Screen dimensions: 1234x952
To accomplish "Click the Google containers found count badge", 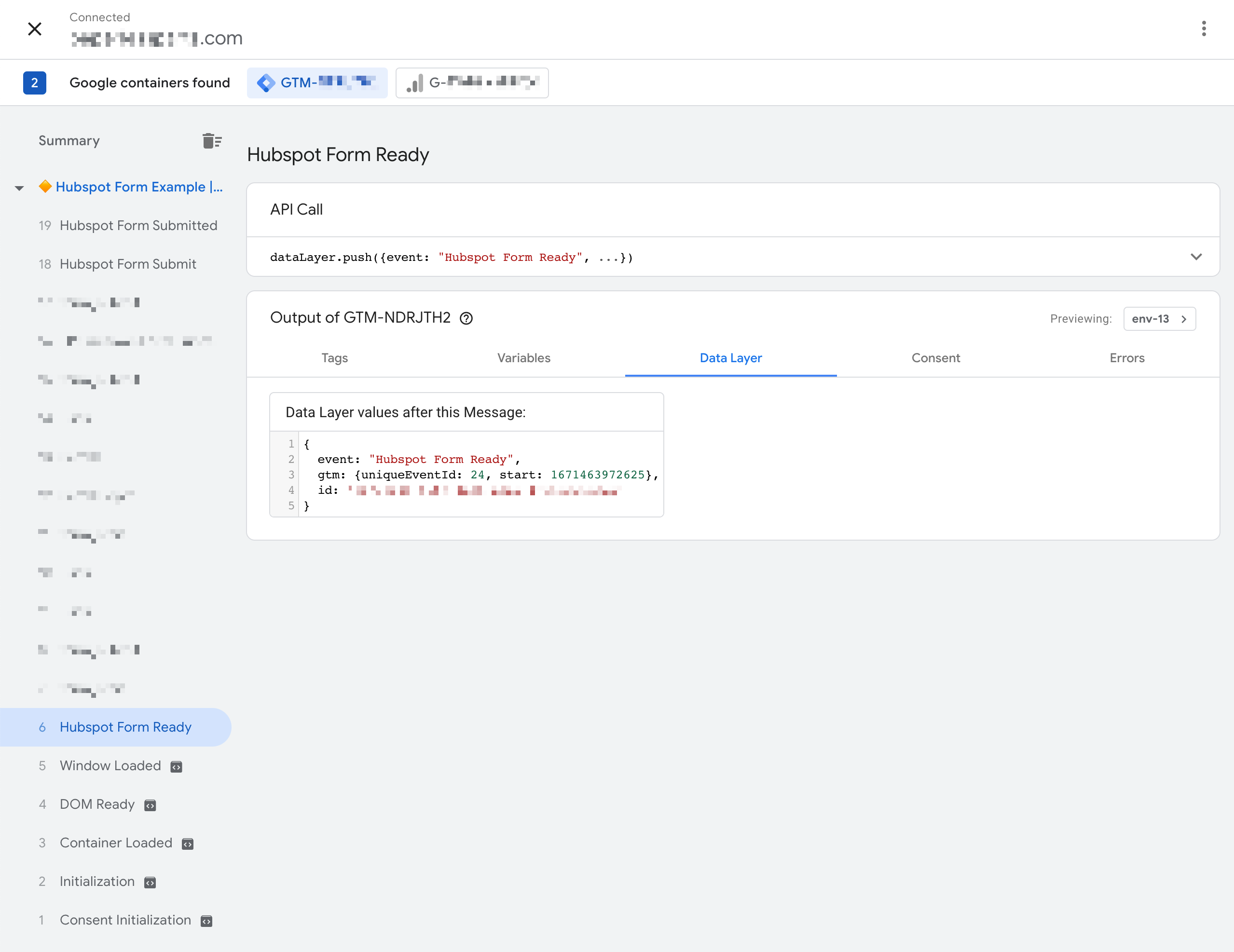I will click(x=34, y=83).
